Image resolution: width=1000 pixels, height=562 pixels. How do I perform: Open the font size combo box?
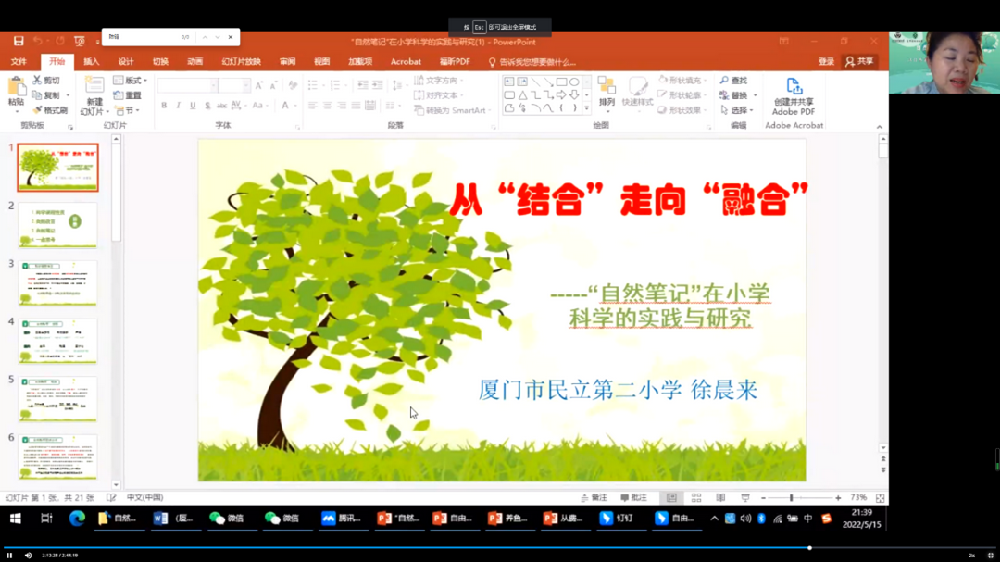click(235, 85)
